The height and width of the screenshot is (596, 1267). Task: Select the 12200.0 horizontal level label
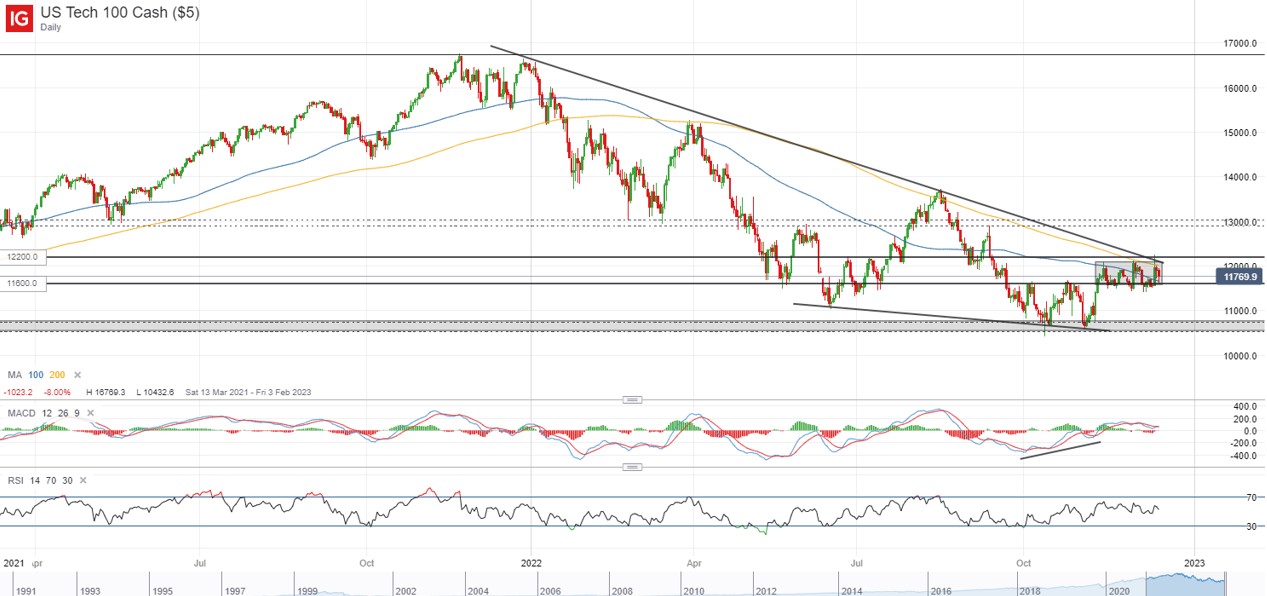pos(22,257)
